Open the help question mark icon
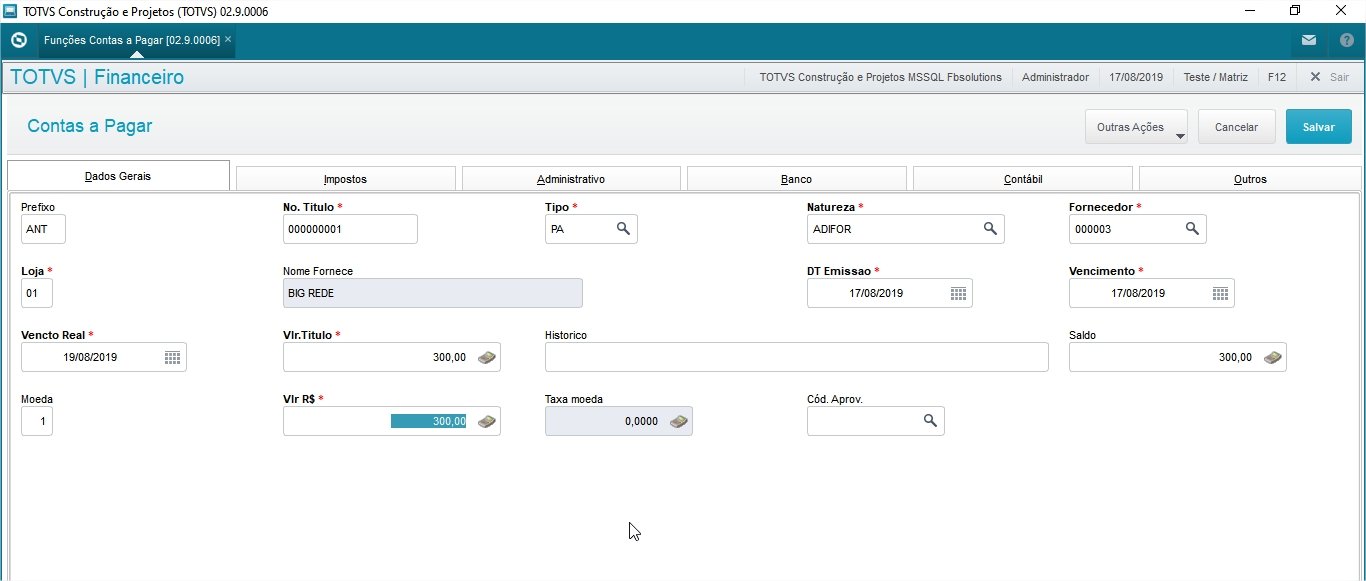Image resolution: width=1366 pixels, height=581 pixels. [x=1346, y=41]
